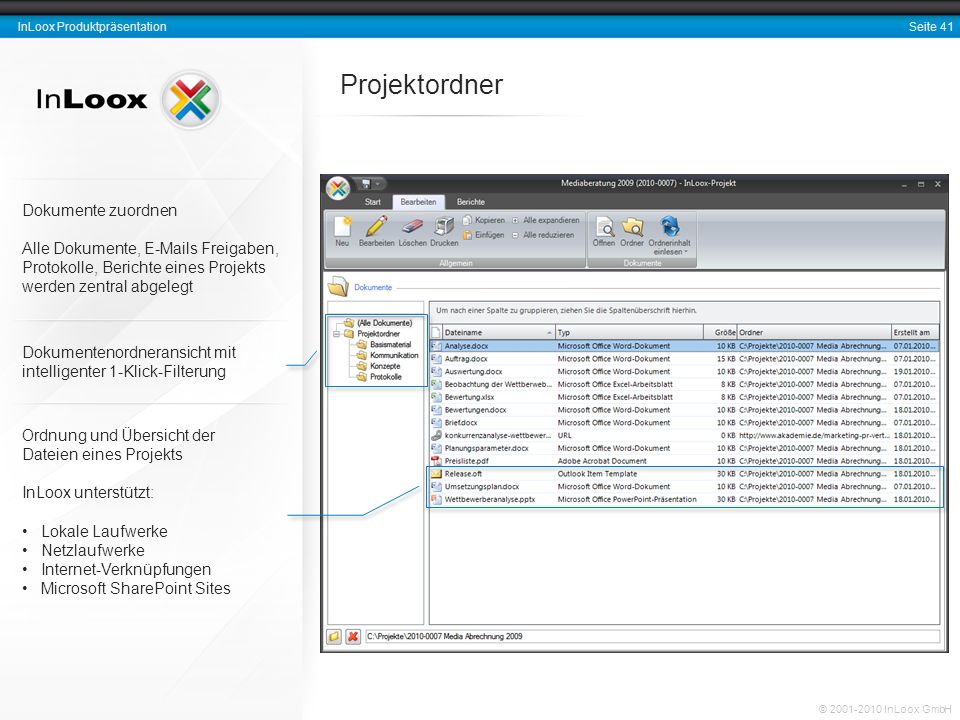Click the PowerPoint icon of Wettbewerberanalyse.pptx
Screen dimensions: 960x720
(436, 500)
